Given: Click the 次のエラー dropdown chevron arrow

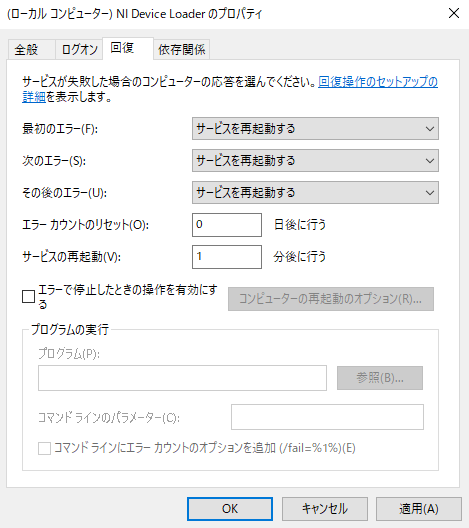Looking at the screenshot, I should click(x=430, y=161).
